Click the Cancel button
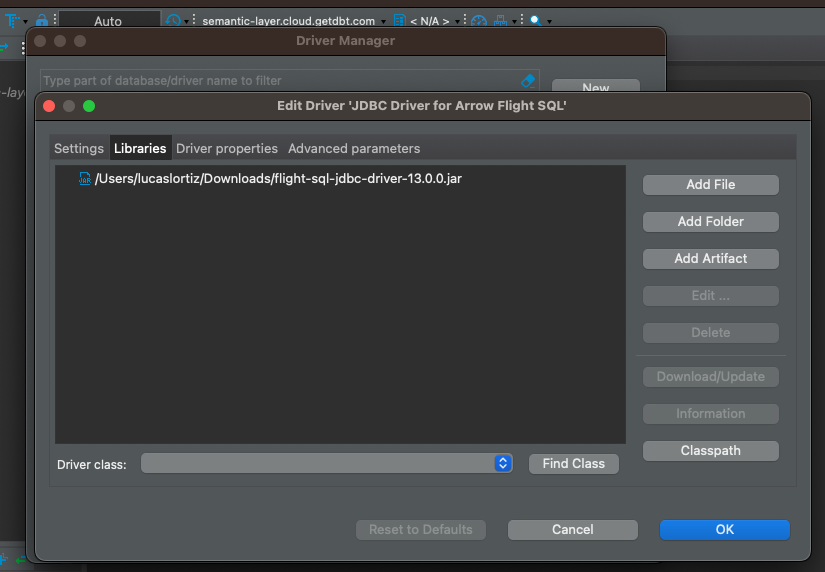 pyautogui.click(x=572, y=529)
